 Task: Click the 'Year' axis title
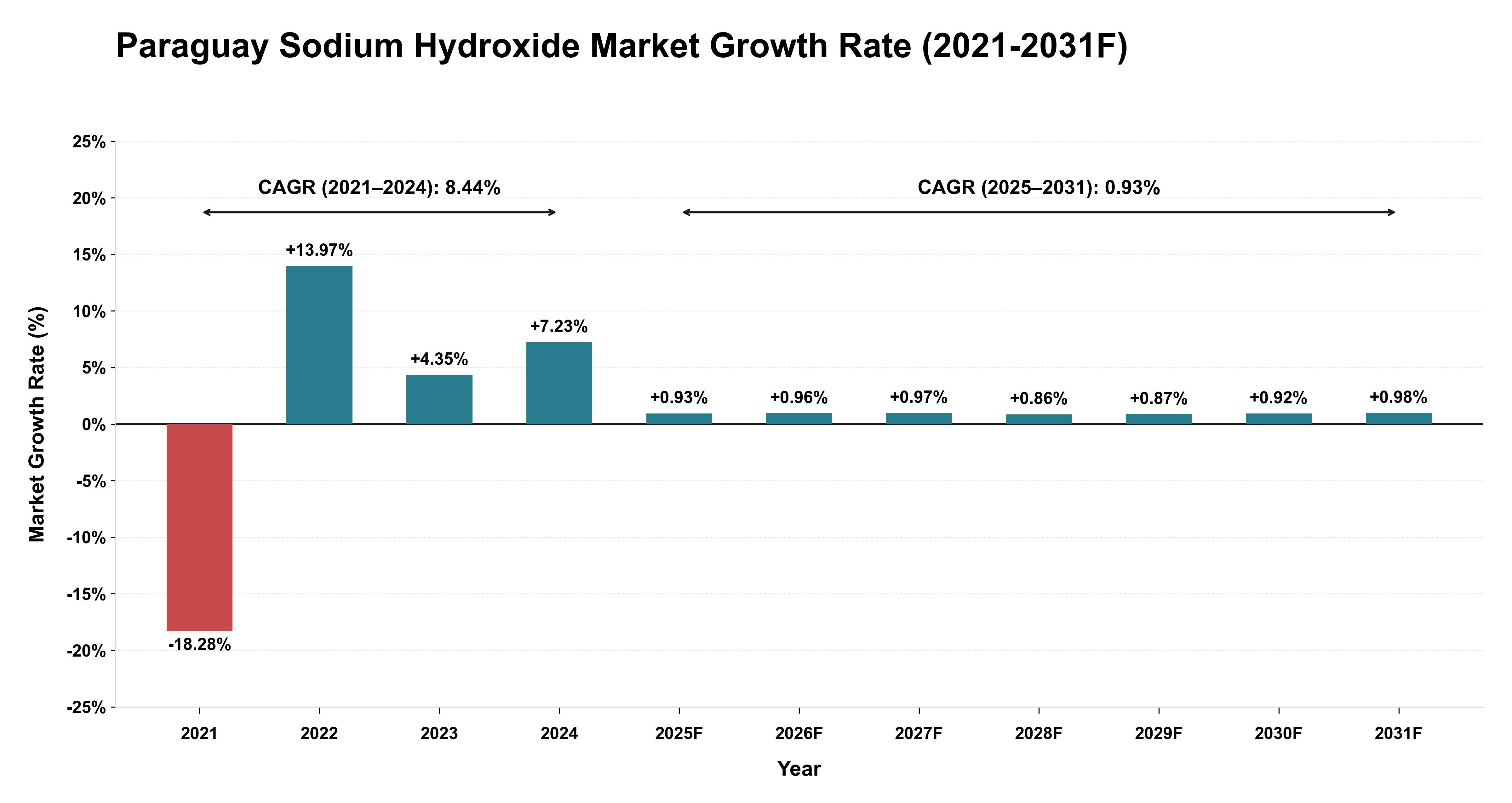point(799,769)
